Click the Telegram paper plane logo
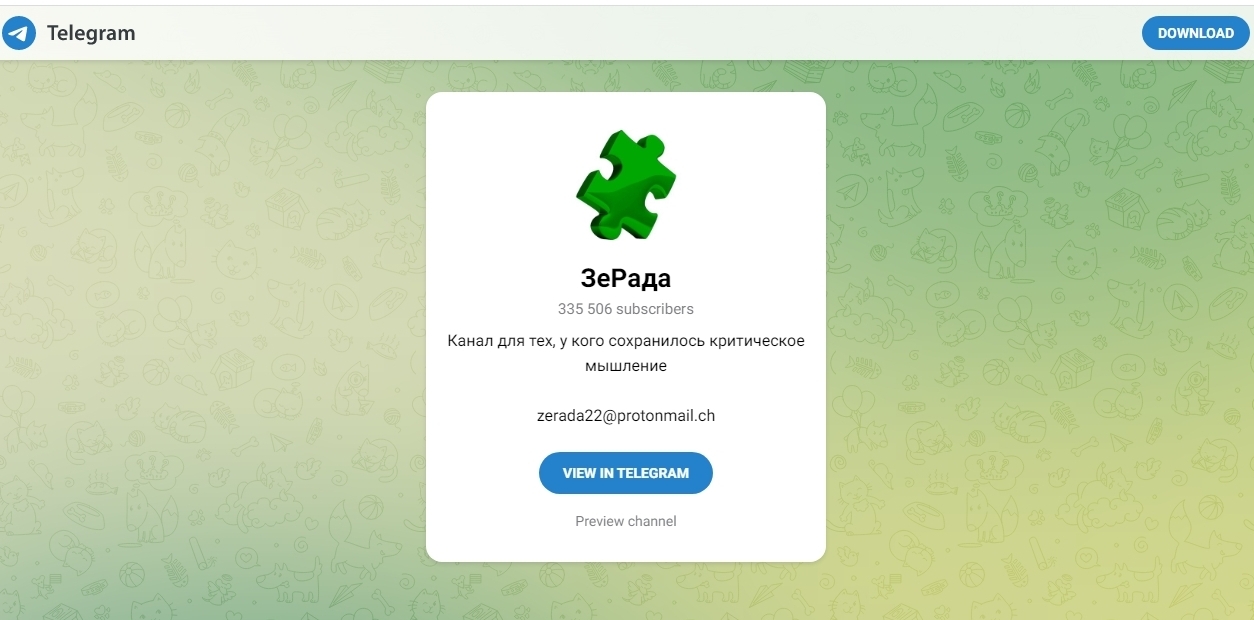This screenshot has width=1254, height=620. pyautogui.click(x=19, y=33)
